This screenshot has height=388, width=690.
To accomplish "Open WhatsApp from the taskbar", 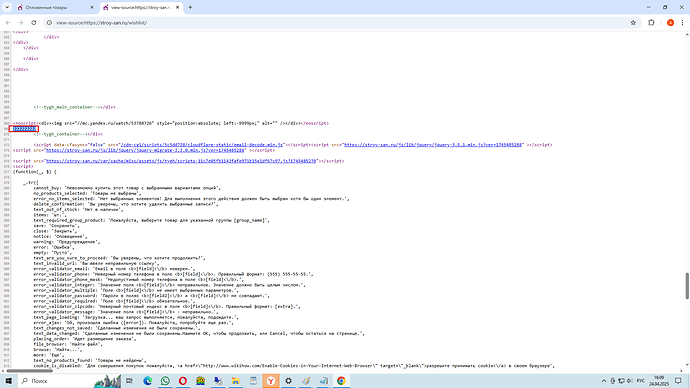I will 165,381.
